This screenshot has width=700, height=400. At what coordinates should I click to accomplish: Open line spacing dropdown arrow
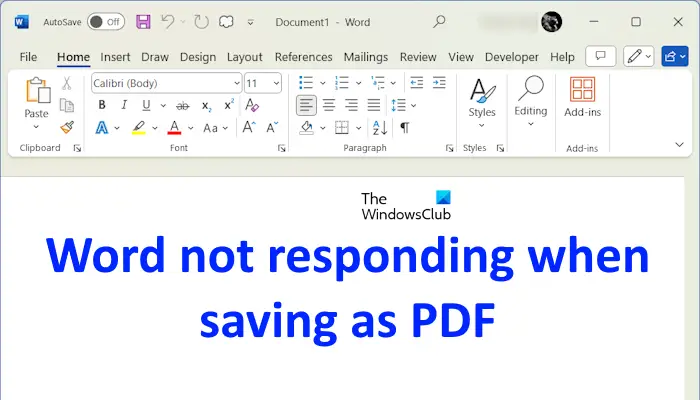(x=413, y=105)
